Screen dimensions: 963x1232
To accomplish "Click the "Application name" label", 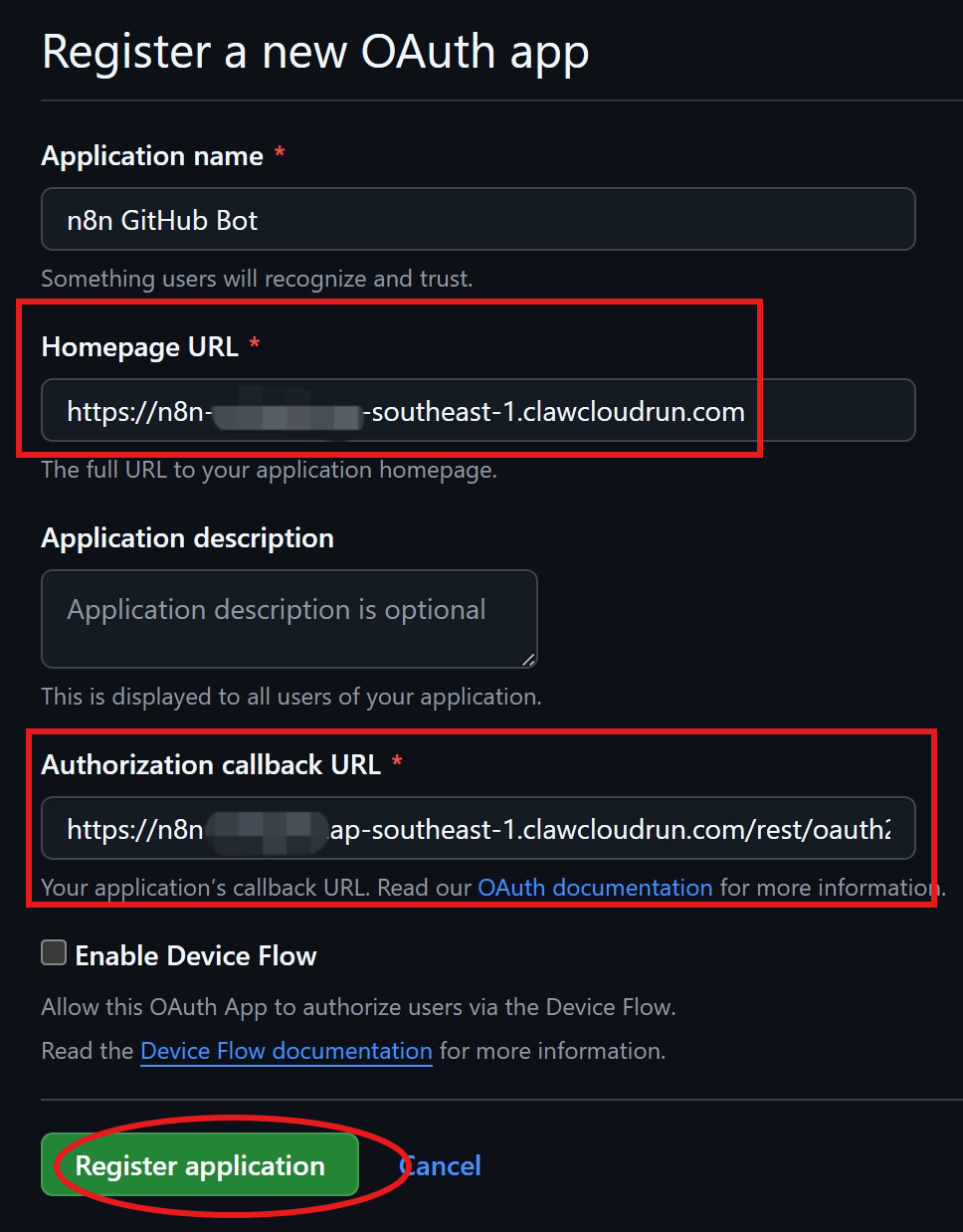I will pos(152,156).
